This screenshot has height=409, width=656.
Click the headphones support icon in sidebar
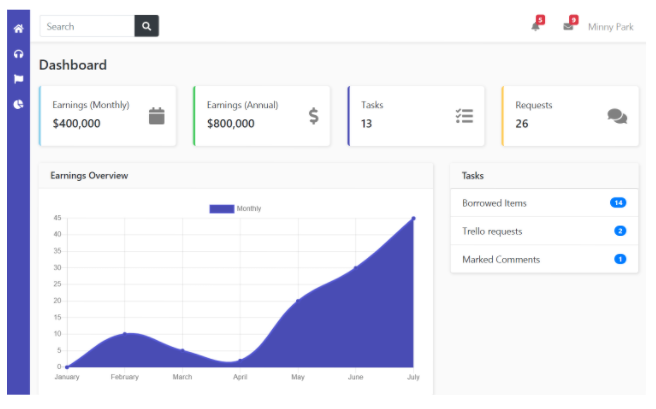point(18,54)
